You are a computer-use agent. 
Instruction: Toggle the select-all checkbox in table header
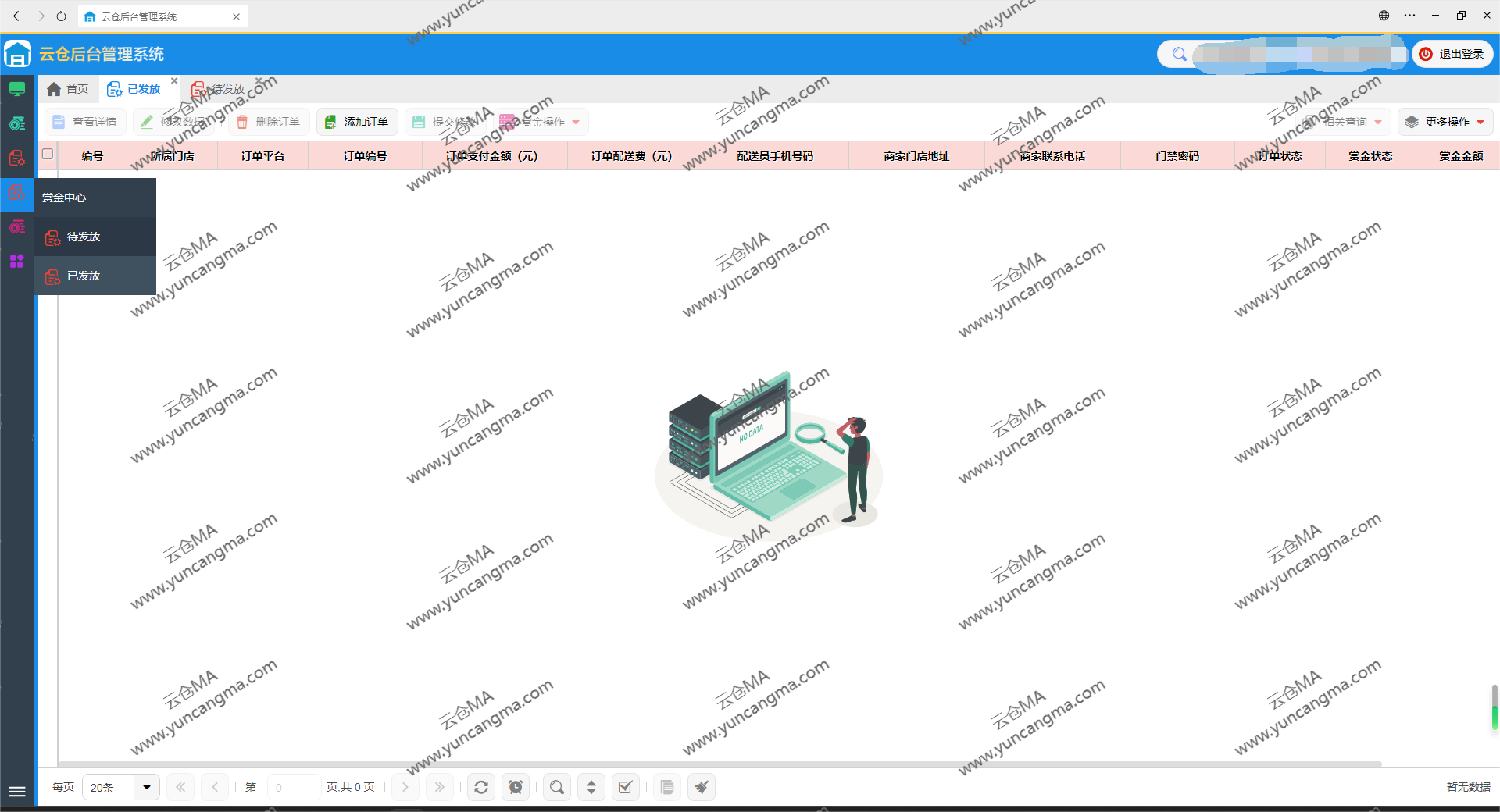click(48, 154)
